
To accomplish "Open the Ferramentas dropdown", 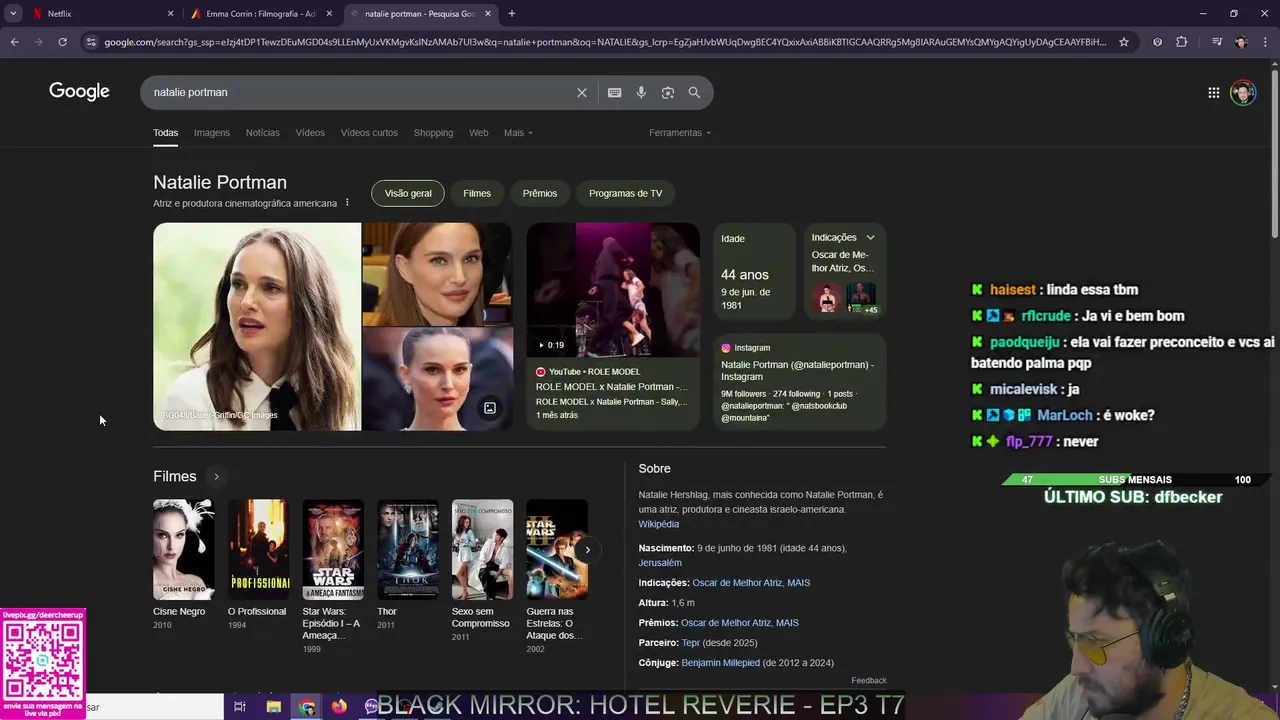I will pos(680,133).
